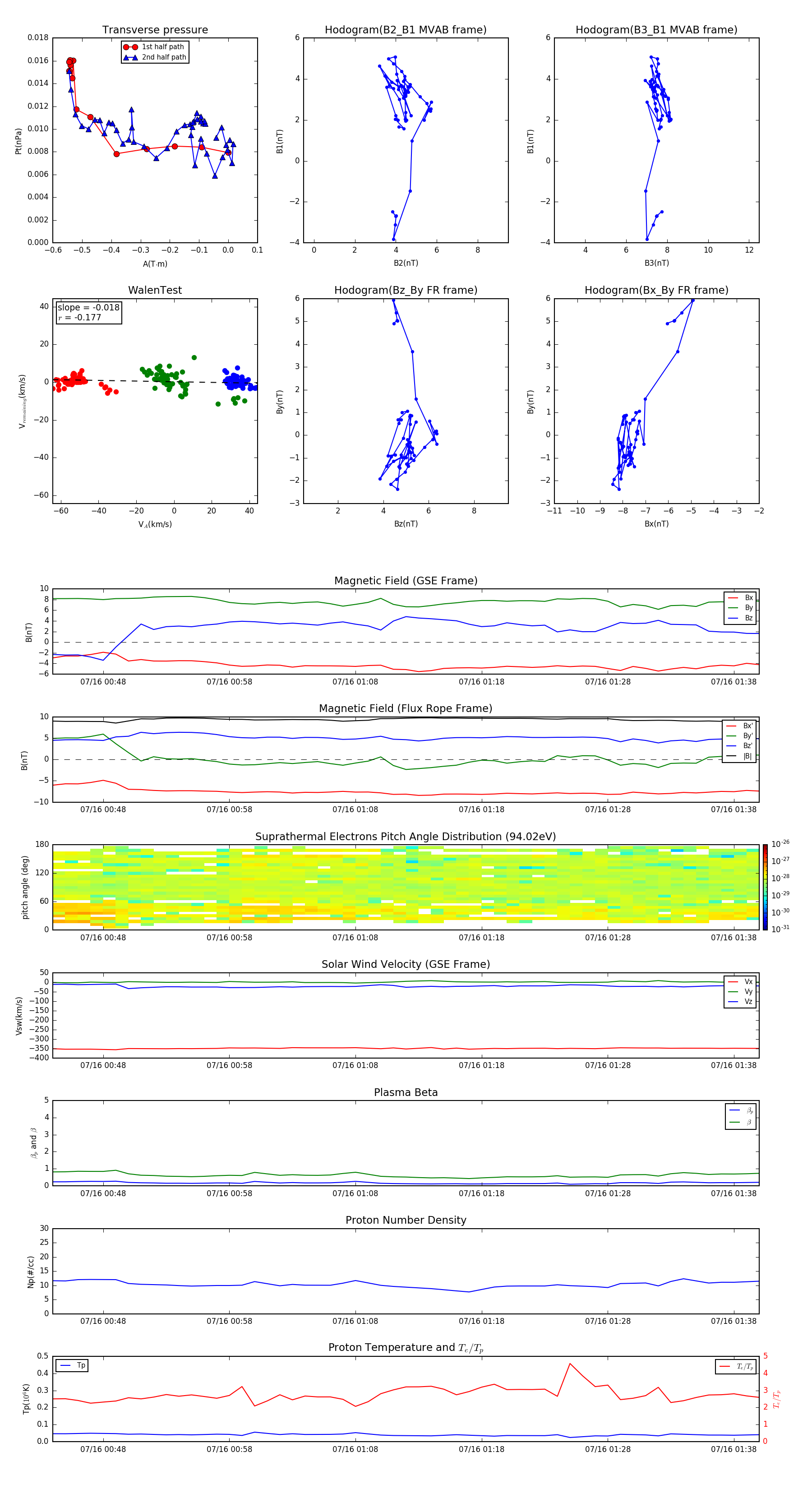Click 'Te/Tp' legend in proton temperature plot

[736, 1366]
